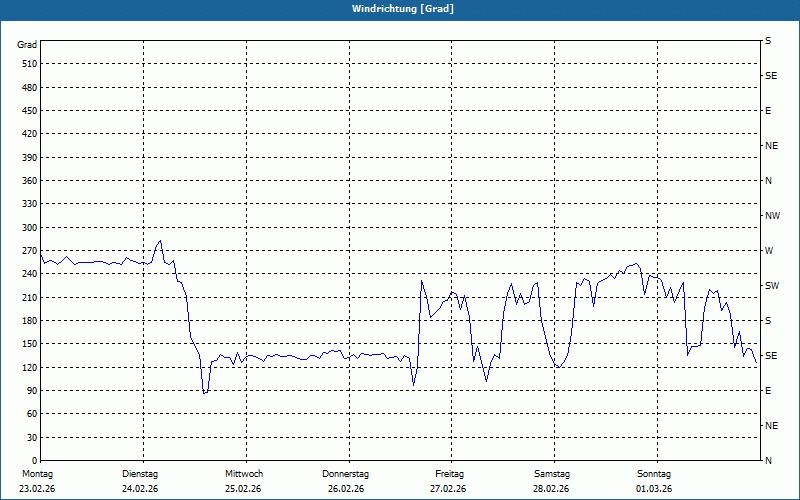The height and width of the screenshot is (500, 800).
Task: Click the 'SW' compass label on right axis
Action: pos(772,286)
